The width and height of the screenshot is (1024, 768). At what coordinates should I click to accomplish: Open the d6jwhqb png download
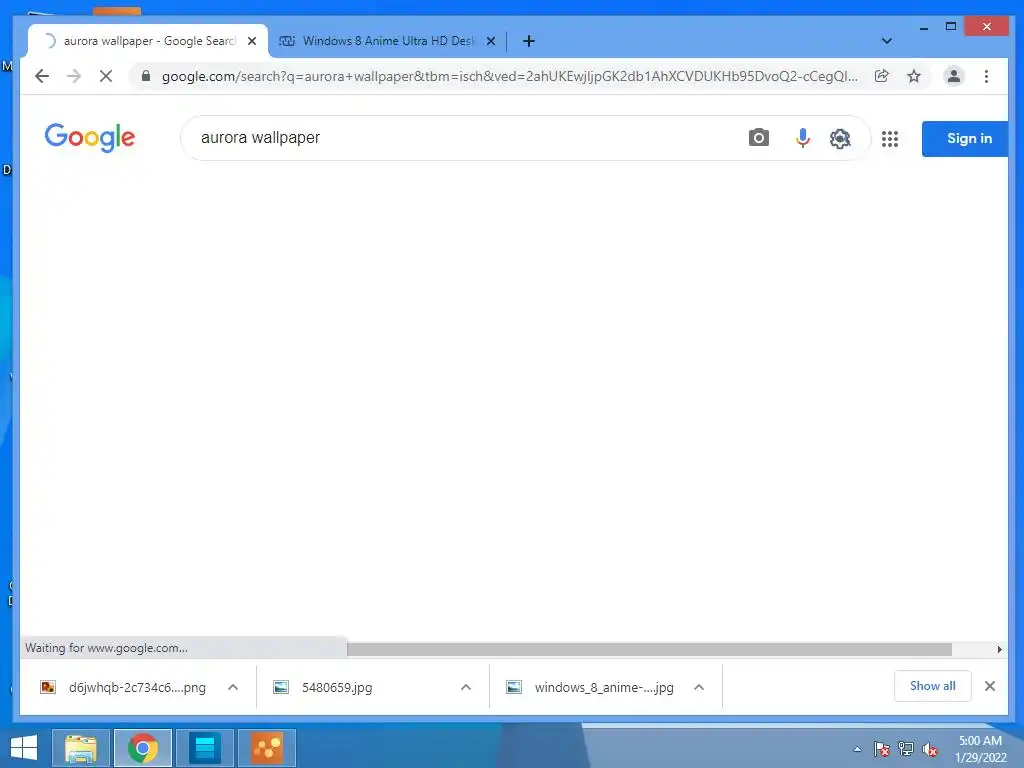click(x=123, y=687)
